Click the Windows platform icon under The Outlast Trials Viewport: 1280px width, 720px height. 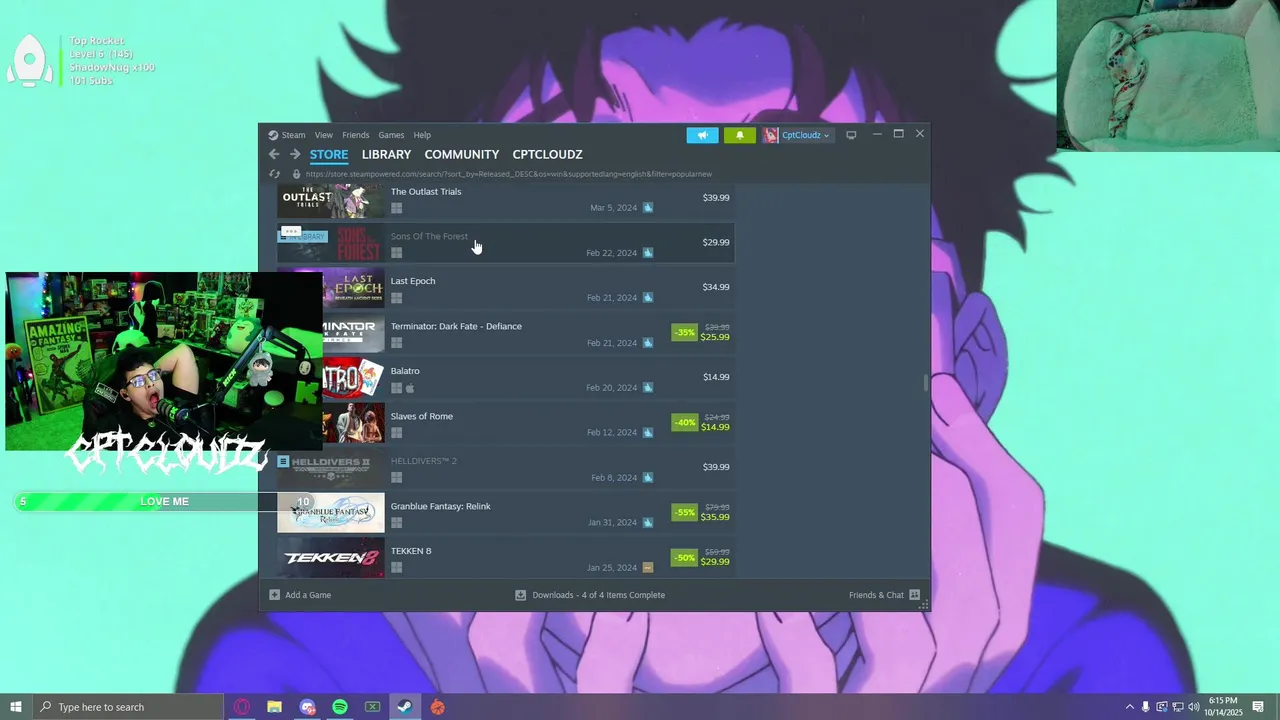coord(396,208)
